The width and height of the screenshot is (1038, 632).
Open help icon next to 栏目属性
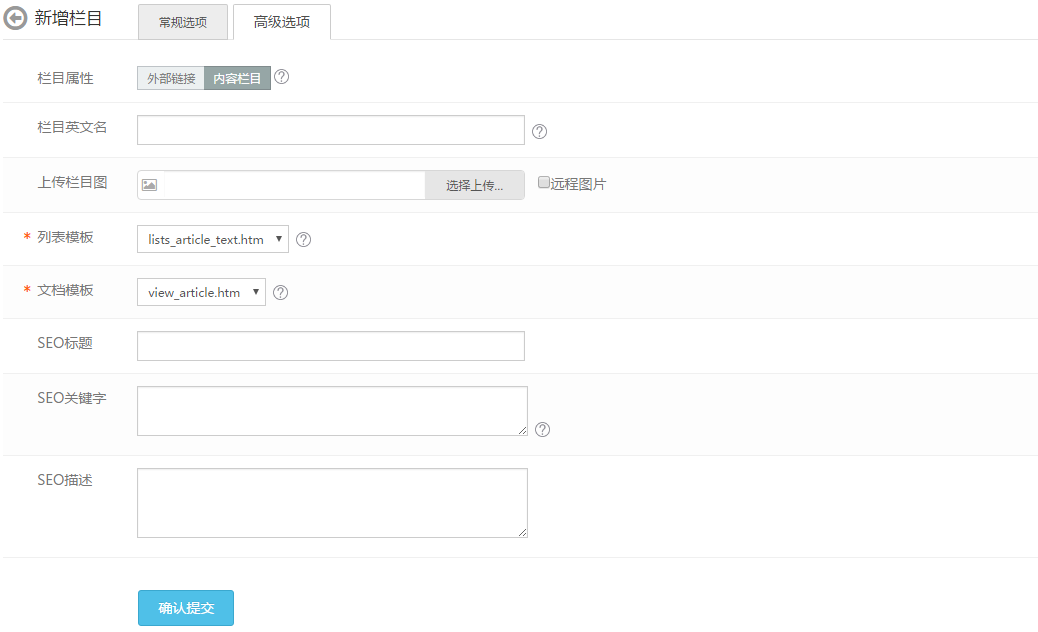click(281, 77)
